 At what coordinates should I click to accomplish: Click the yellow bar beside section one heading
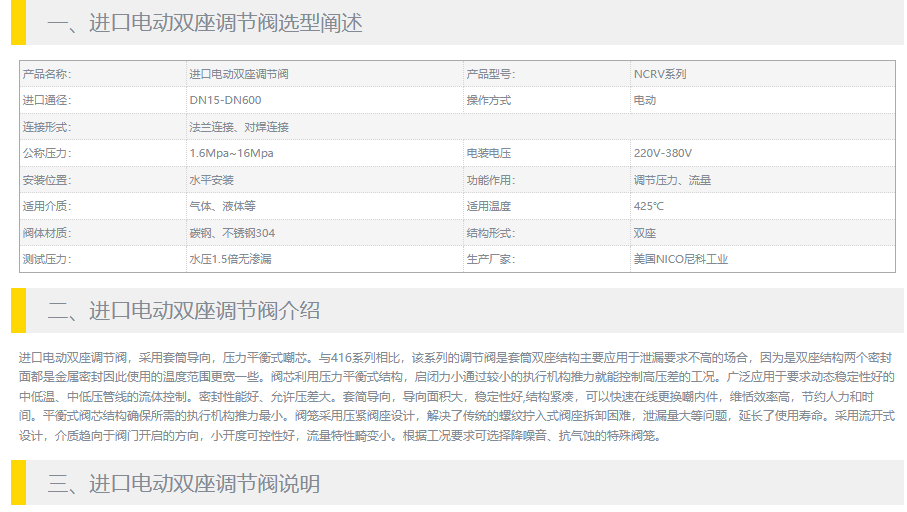coord(17,23)
